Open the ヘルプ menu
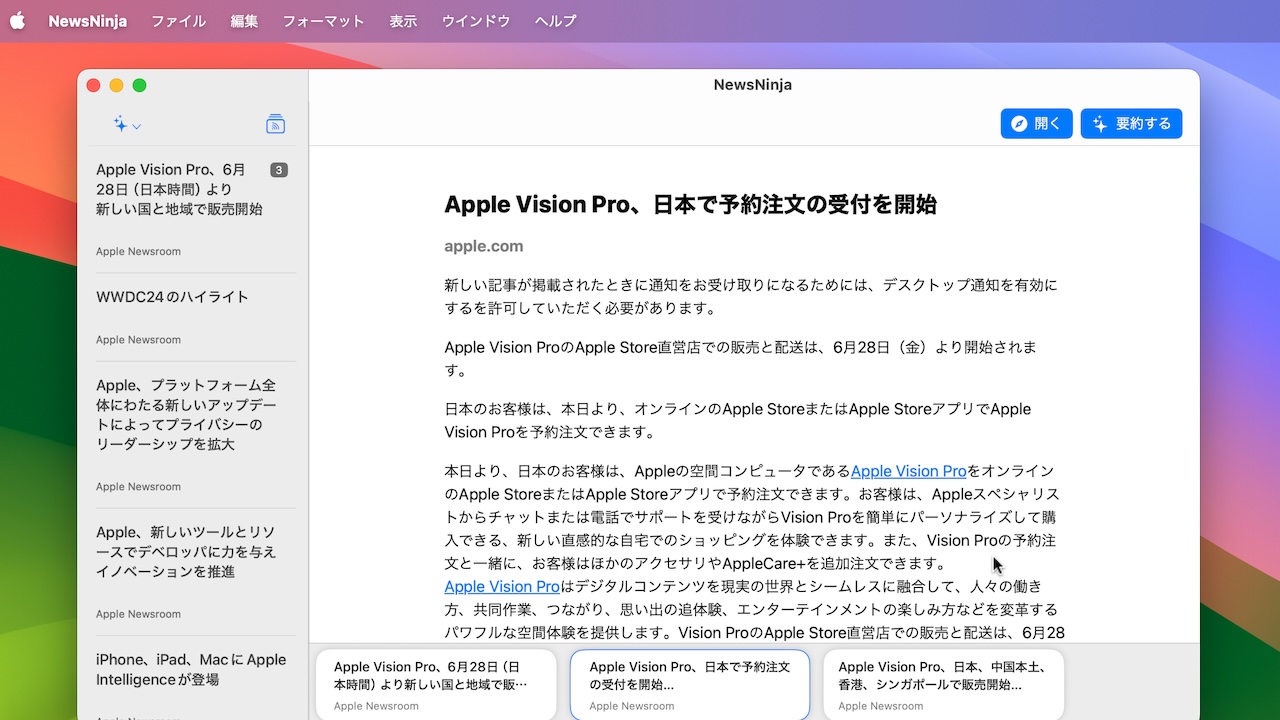 tap(555, 21)
